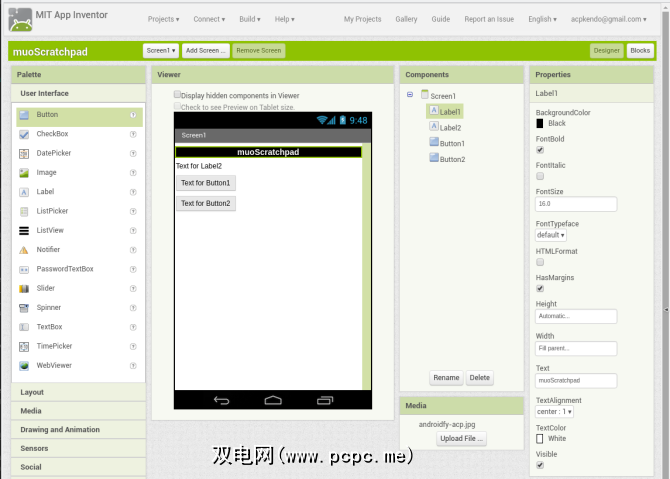The width and height of the screenshot is (670, 479).
Task: Click the Upload File button
Action: click(461, 438)
